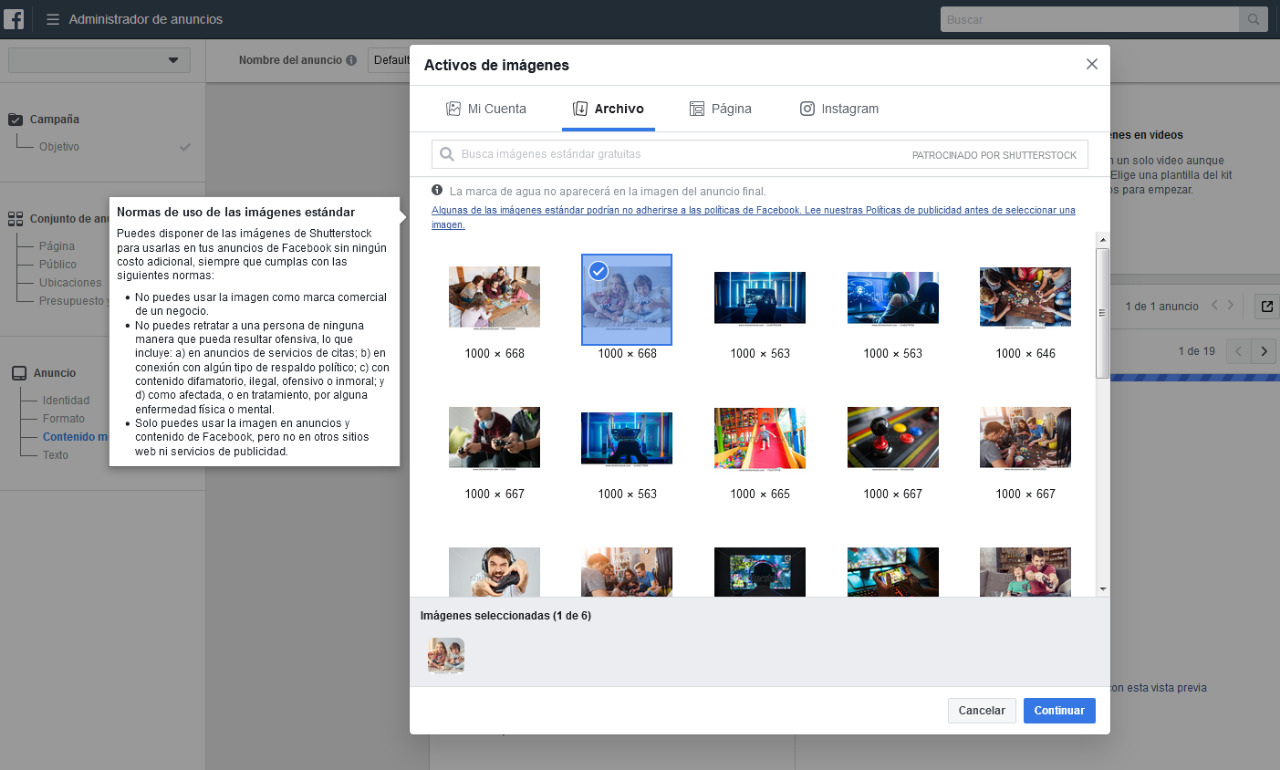Click the Facebook logo icon
The width and height of the screenshot is (1280, 770).
pyautogui.click(x=14, y=19)
